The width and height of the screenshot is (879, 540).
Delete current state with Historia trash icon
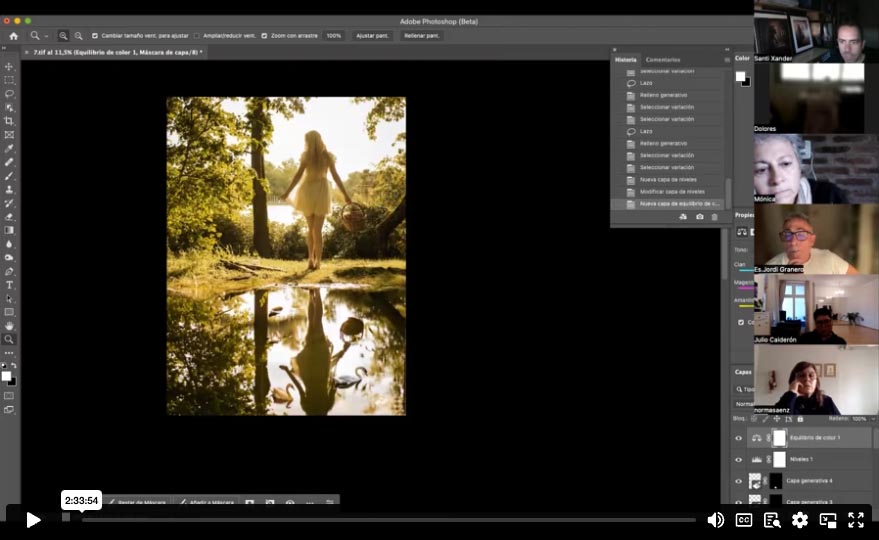[714, 217]
